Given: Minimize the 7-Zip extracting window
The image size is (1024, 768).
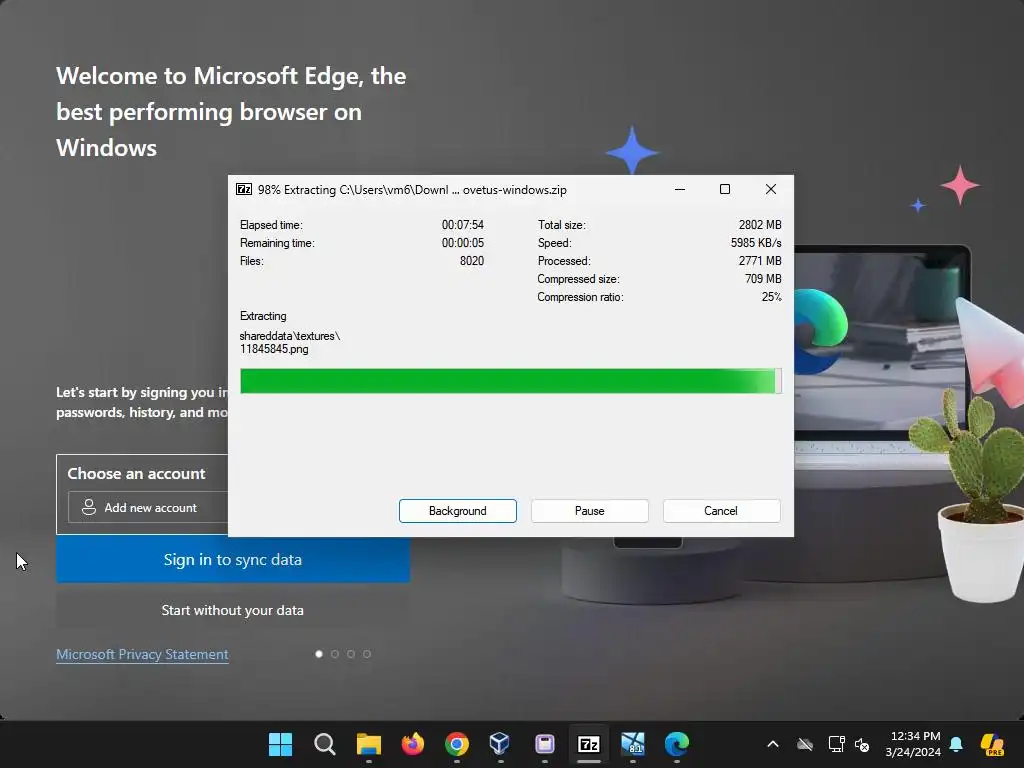Looking at the screenshot, I should (x=680, y=189).
